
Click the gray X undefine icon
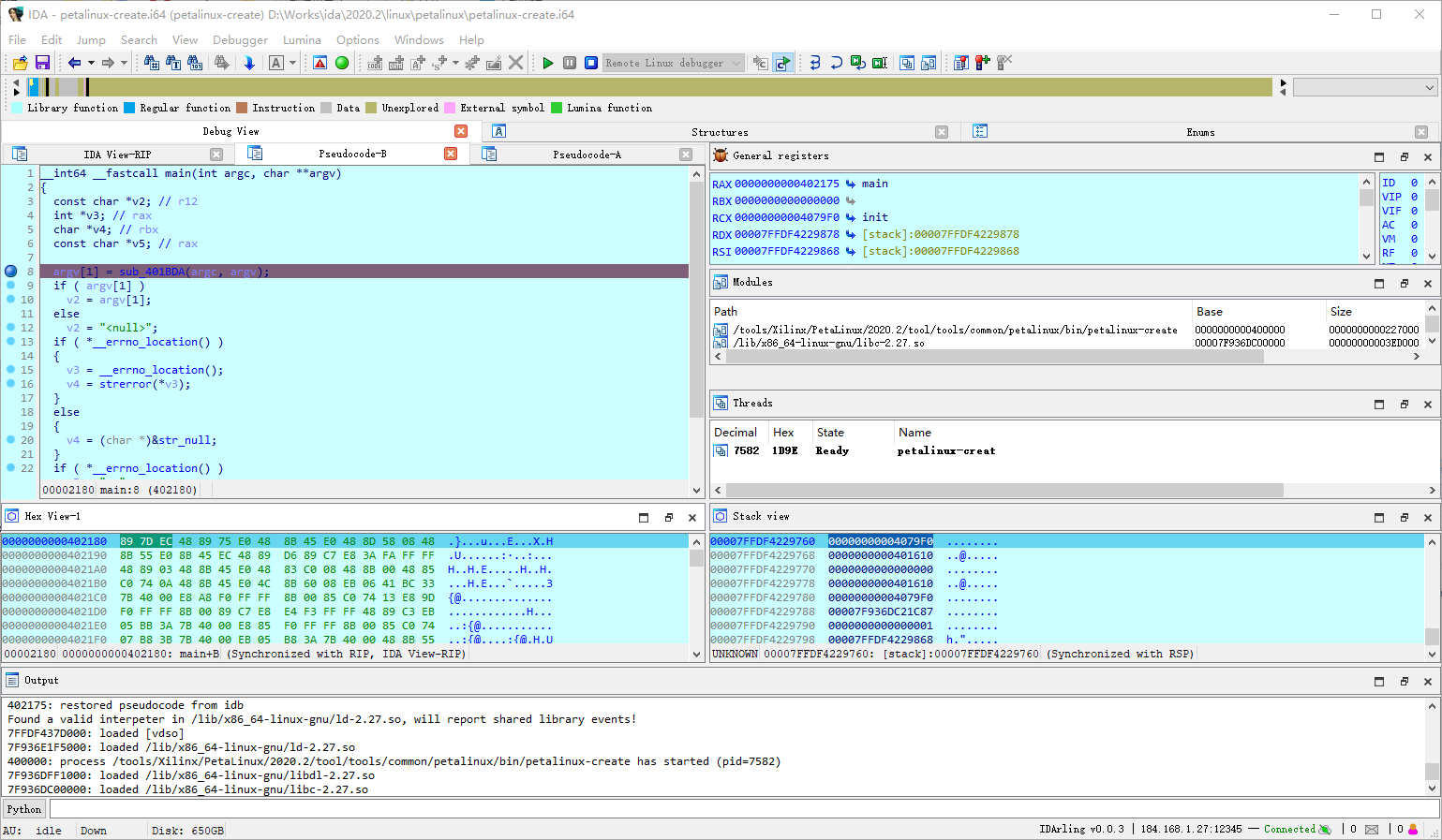tap(515, 63)
